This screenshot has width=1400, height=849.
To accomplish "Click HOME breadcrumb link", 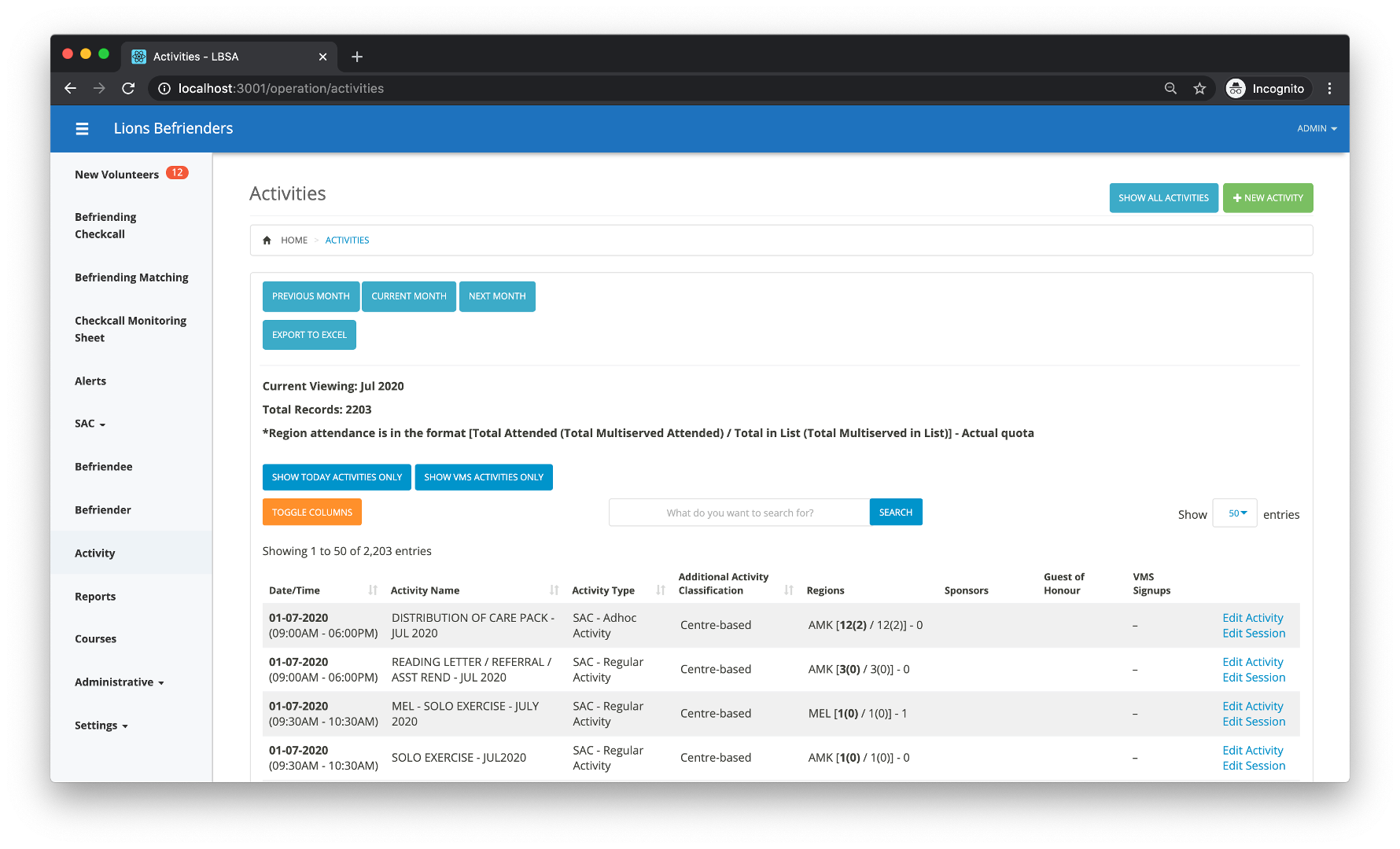I will (294, 241).
